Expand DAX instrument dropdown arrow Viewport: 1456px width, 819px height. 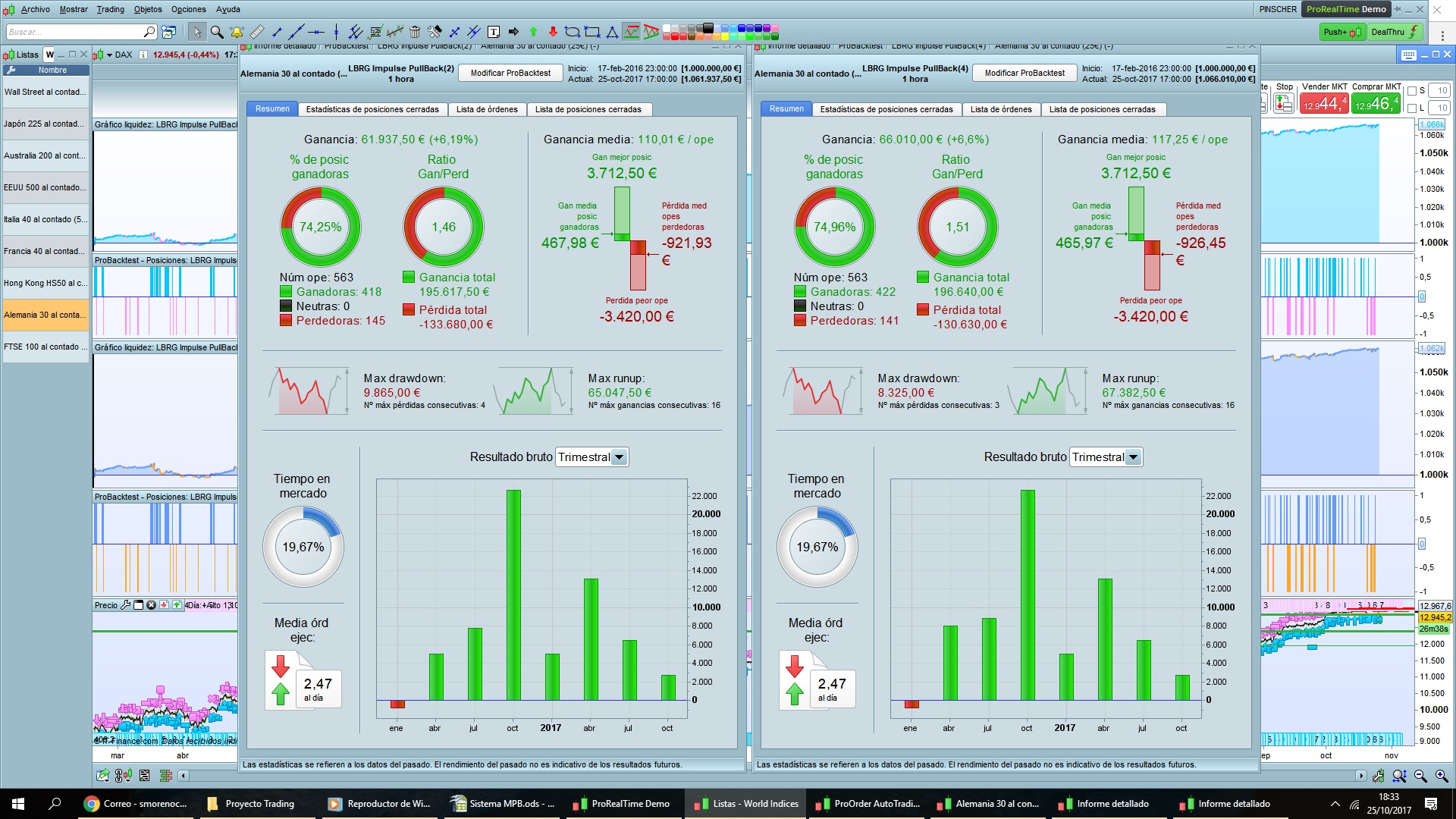click(x=109, y=55)
